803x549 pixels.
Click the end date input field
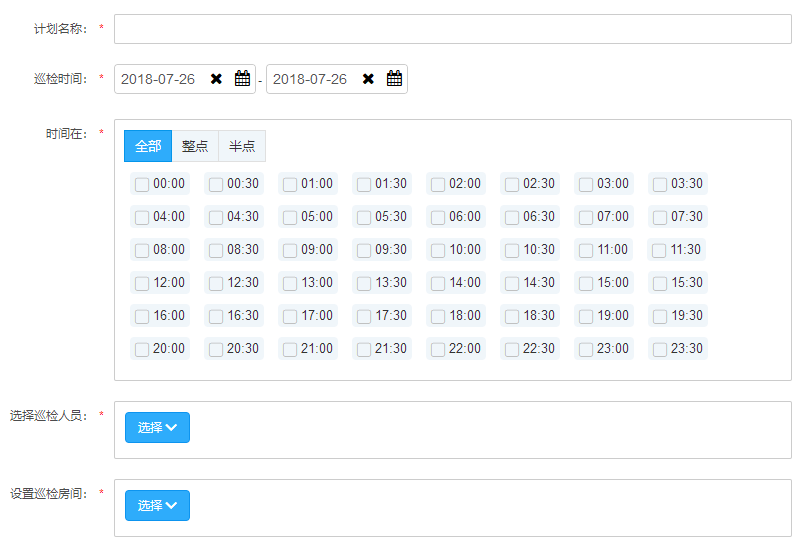coord(311,79)
